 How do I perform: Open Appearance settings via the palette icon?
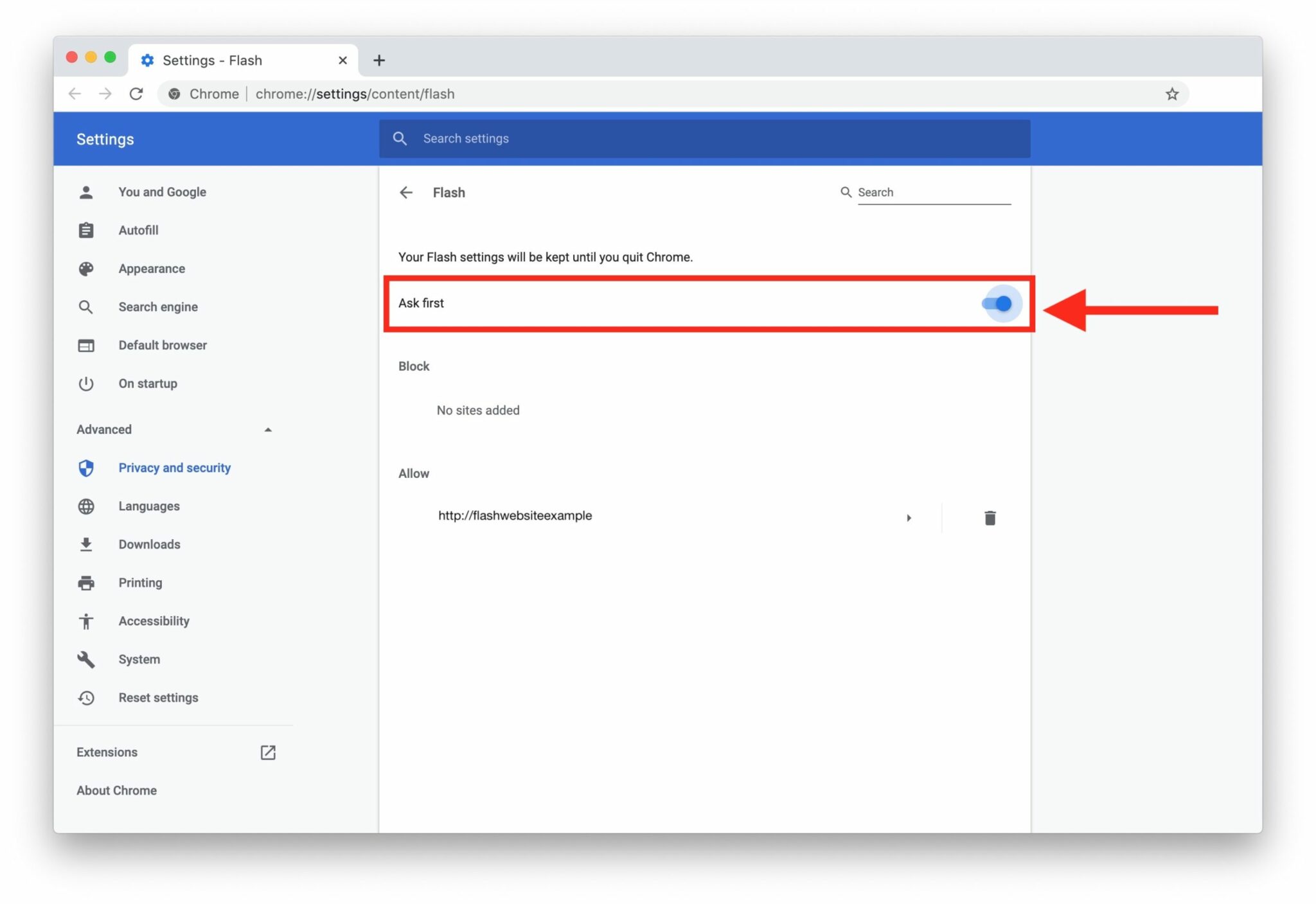tap(86, 269)
